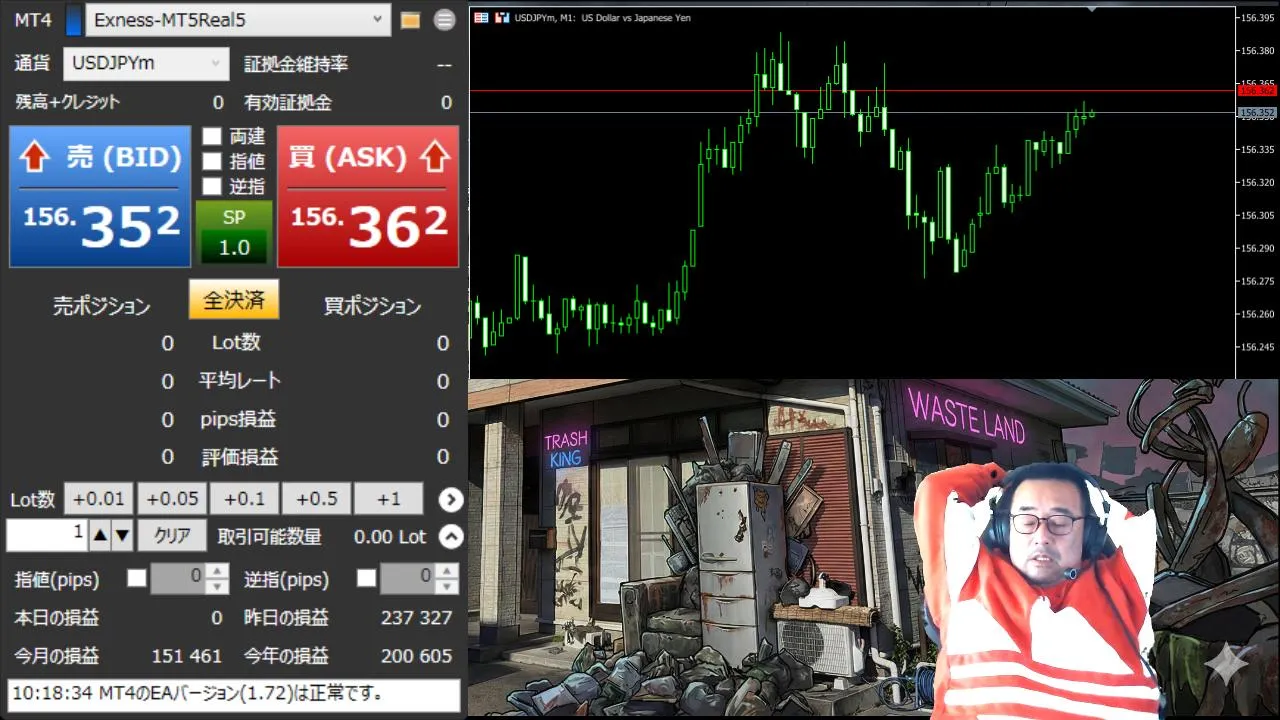The height and width of the screenshot is (720, 1280).
Task: Click the 残高+クレジット label
Action: (x=68, y=102)
